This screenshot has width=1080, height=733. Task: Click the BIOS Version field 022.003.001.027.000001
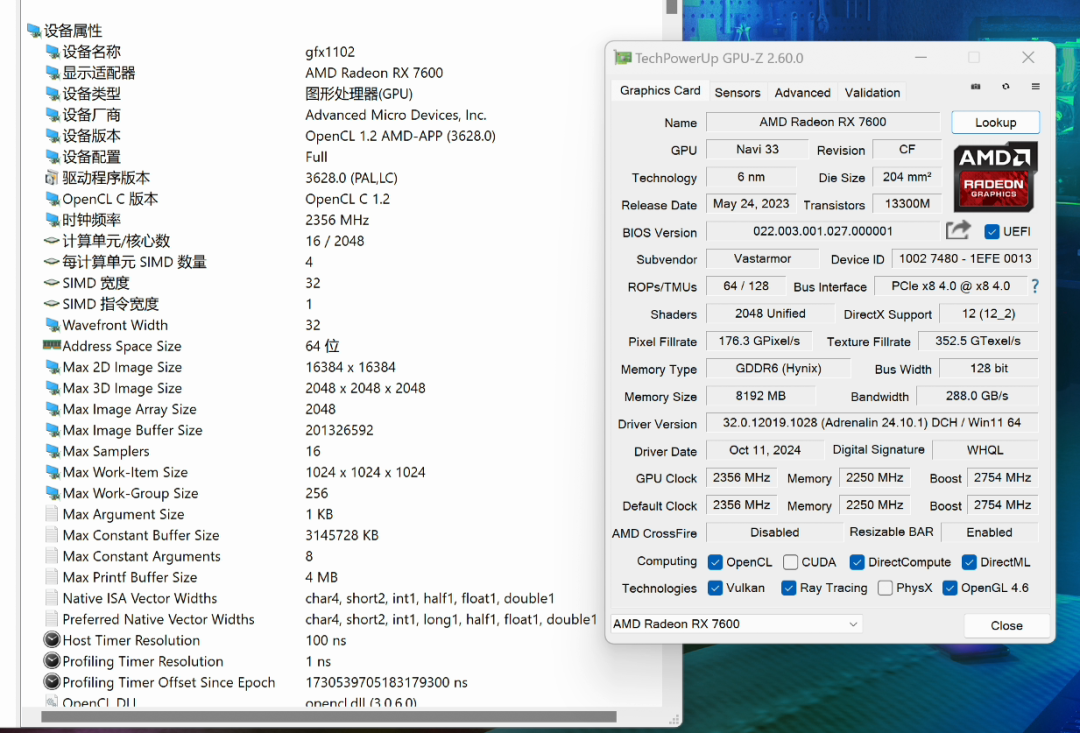coord(823,231)
